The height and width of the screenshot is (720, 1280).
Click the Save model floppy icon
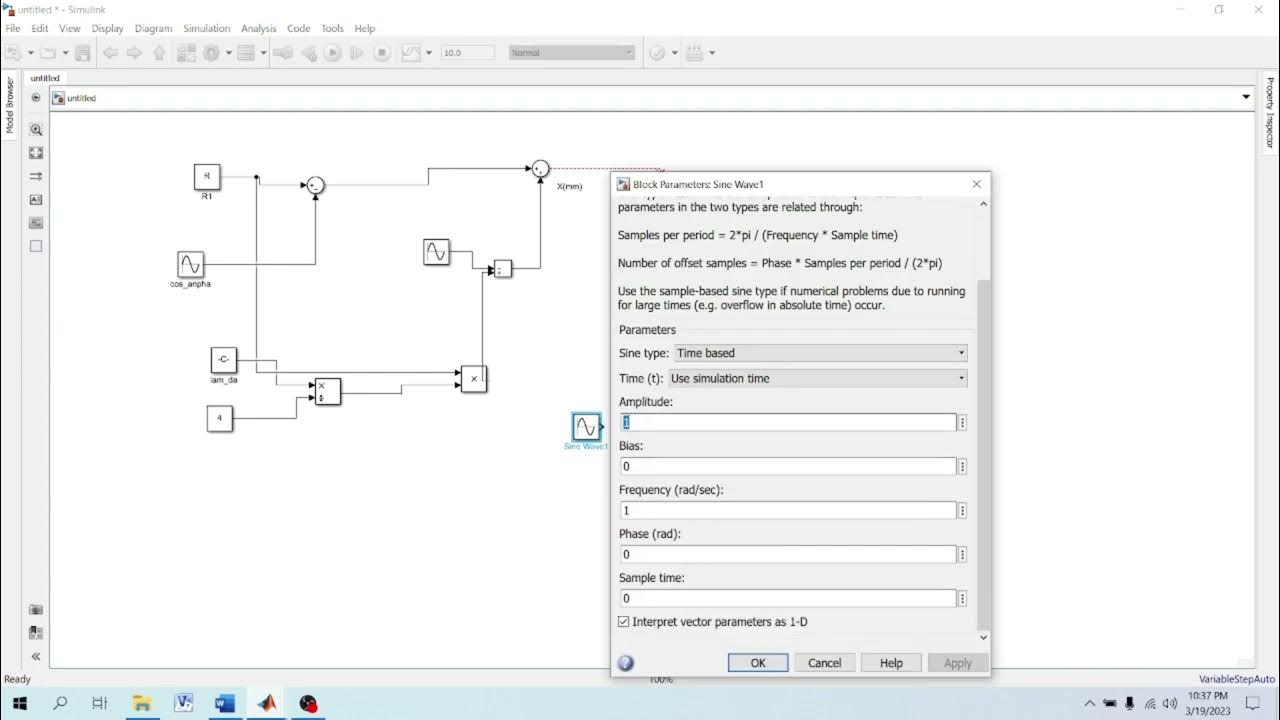(83, 53)
